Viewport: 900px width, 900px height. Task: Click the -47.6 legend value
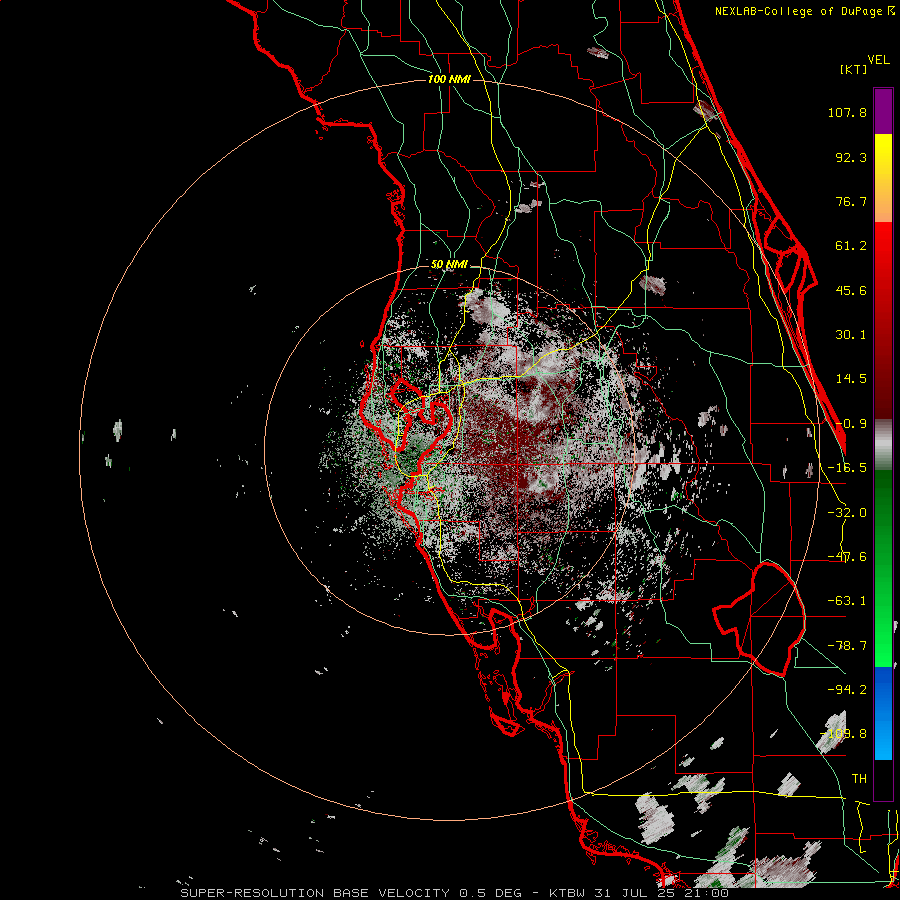click(x=847, y=557)
